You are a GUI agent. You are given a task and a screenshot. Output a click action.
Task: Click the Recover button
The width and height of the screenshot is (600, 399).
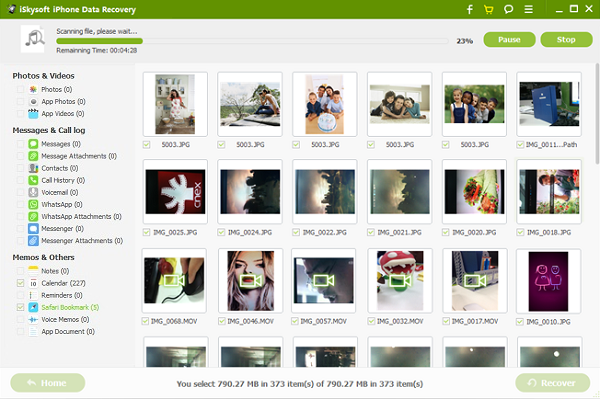pos(553,383)
